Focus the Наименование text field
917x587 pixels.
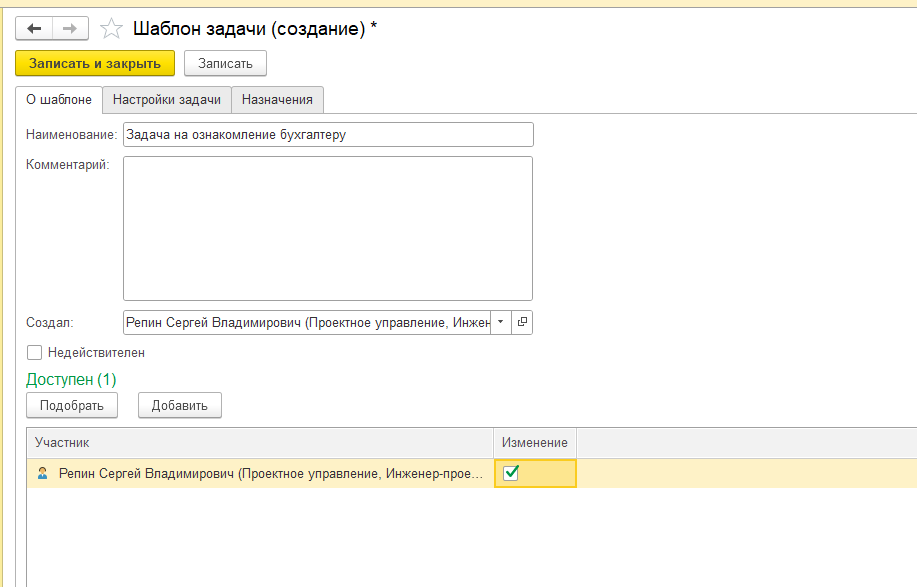coord(328,135)
